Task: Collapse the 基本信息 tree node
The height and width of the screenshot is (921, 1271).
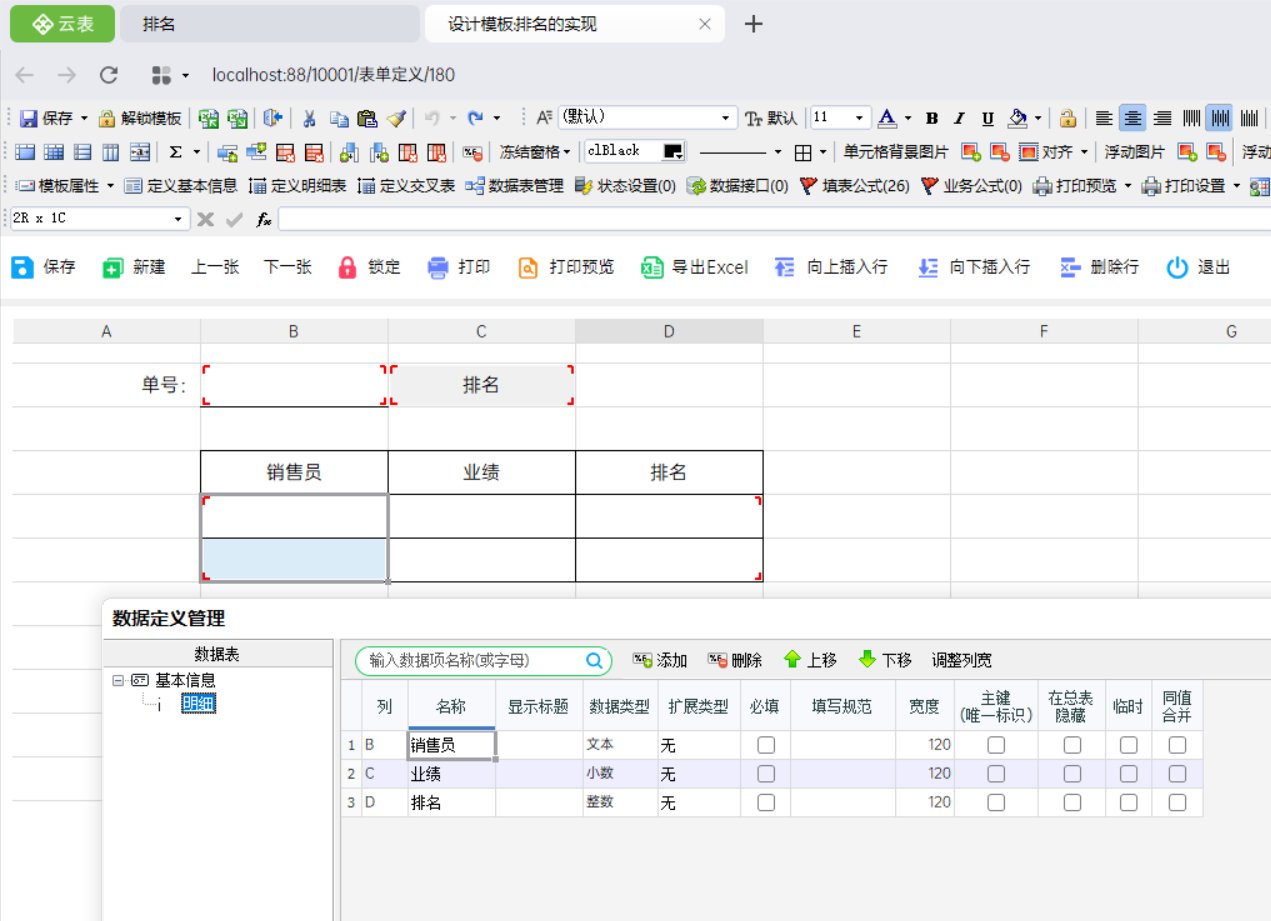Action: pyautogui.click(x=118, y=680)
